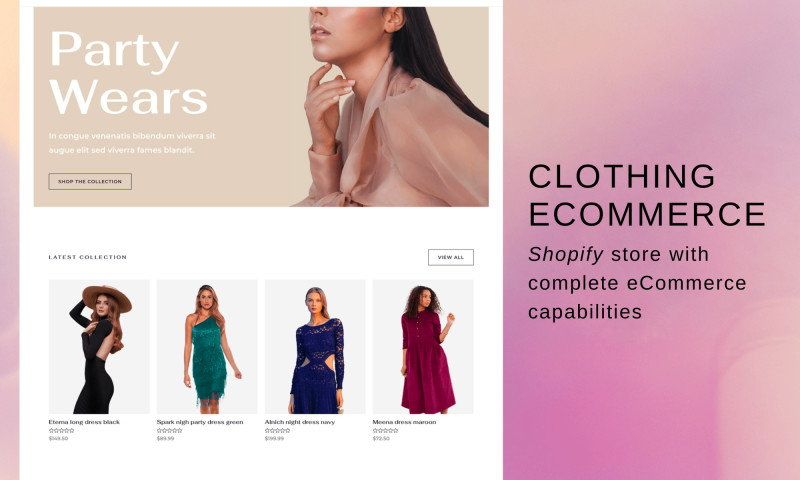Open the Spark nigh party dress green link
The width and height of the screenshot is (800, 480).
click(x=200, y=422)
